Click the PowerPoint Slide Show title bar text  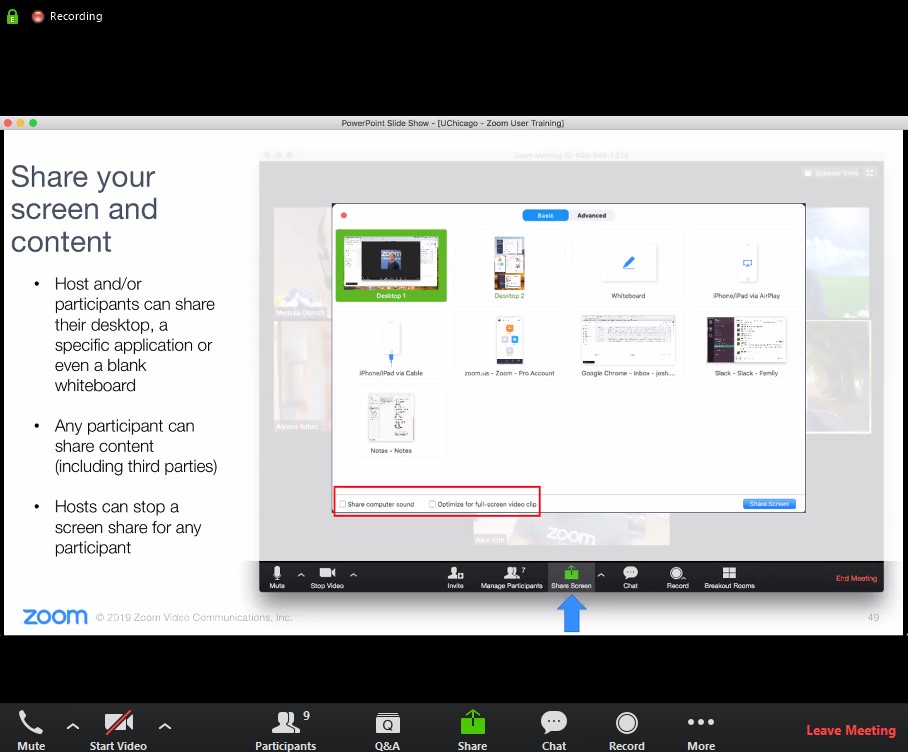[452, 123]
